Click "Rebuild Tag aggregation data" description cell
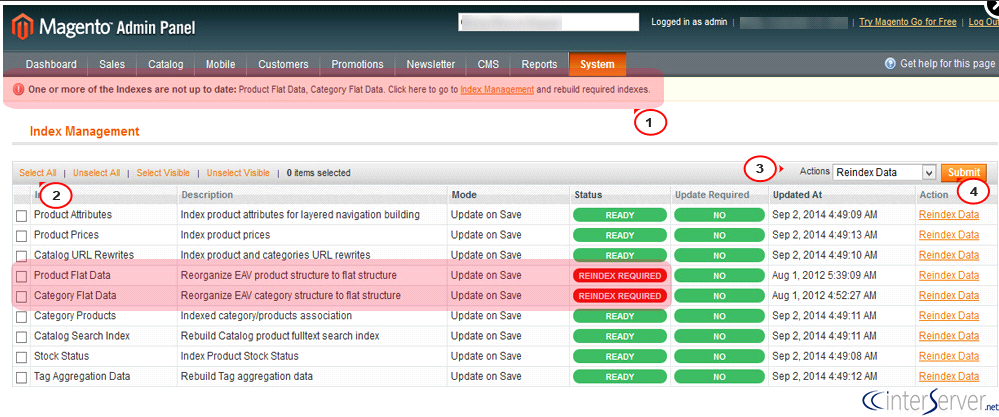 point(247,376)
